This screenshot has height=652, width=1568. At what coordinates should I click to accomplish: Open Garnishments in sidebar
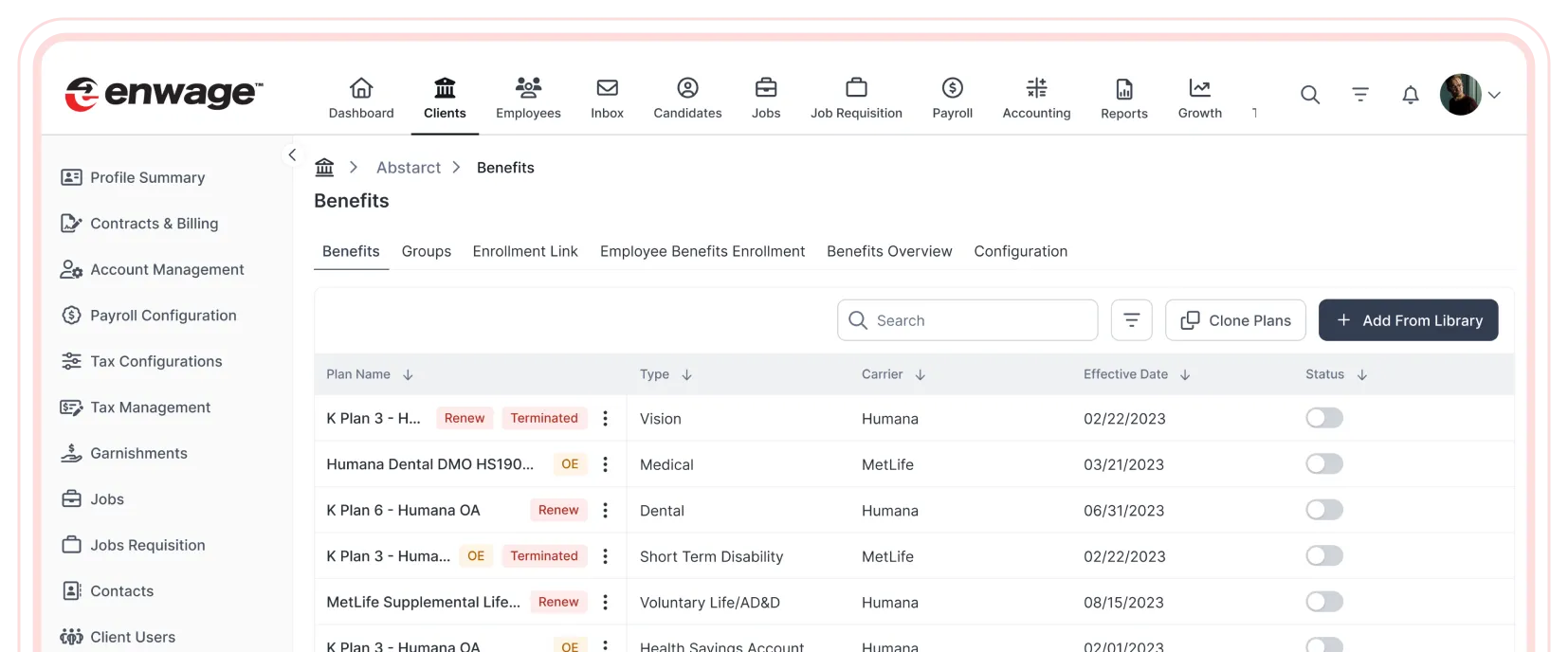(123, 453)
